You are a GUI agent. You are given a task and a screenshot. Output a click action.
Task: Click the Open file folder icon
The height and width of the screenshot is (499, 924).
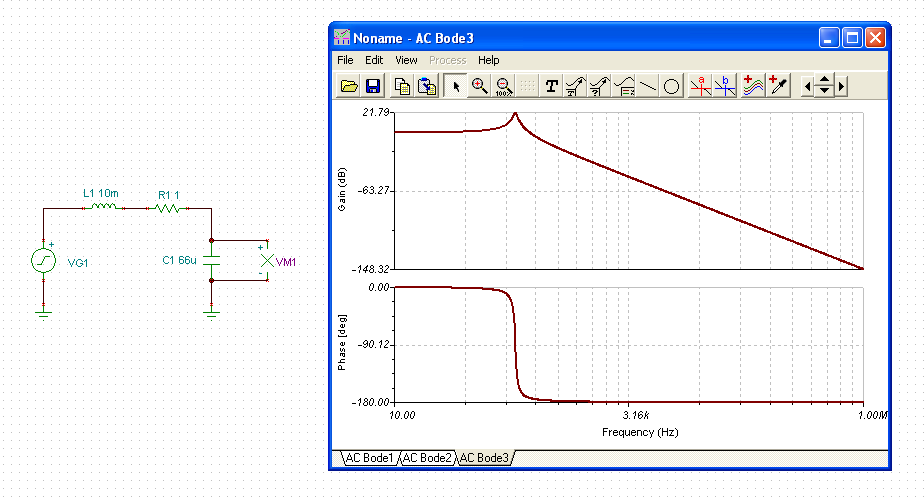click(x=348, y=87)
